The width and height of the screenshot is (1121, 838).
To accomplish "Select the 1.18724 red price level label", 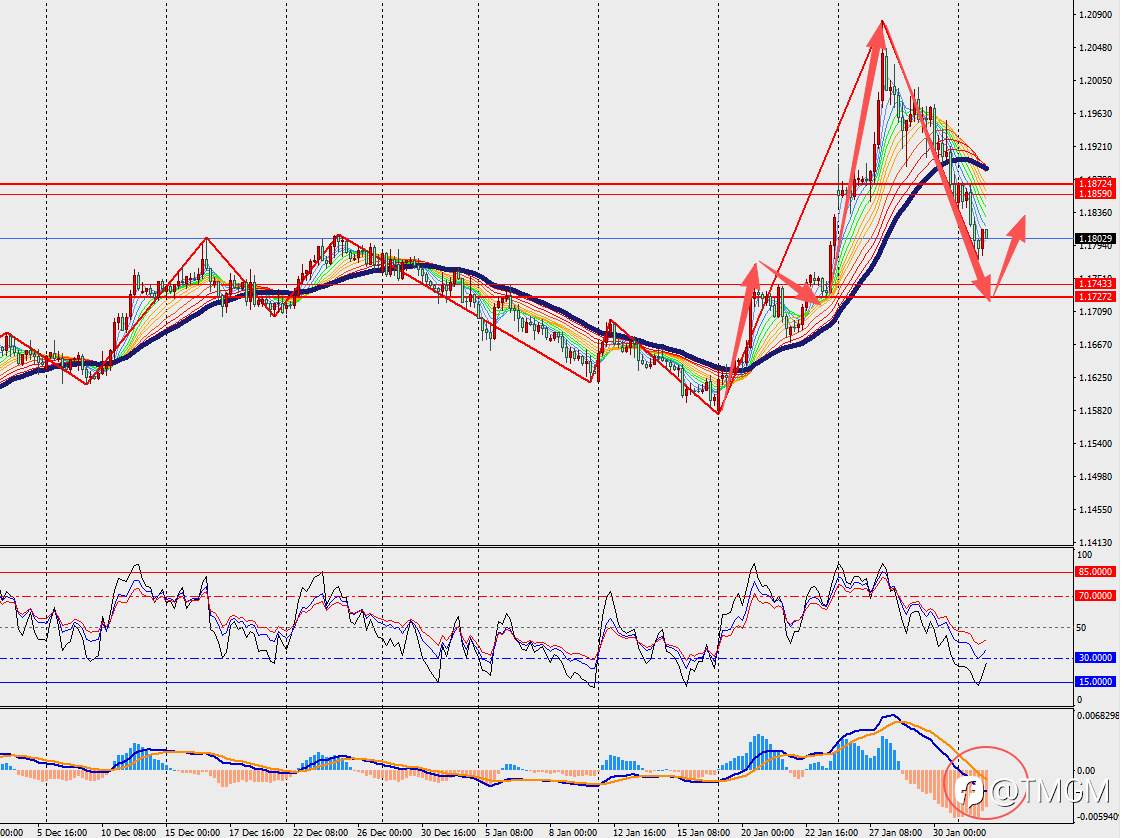I will [x=1095, y=184].
